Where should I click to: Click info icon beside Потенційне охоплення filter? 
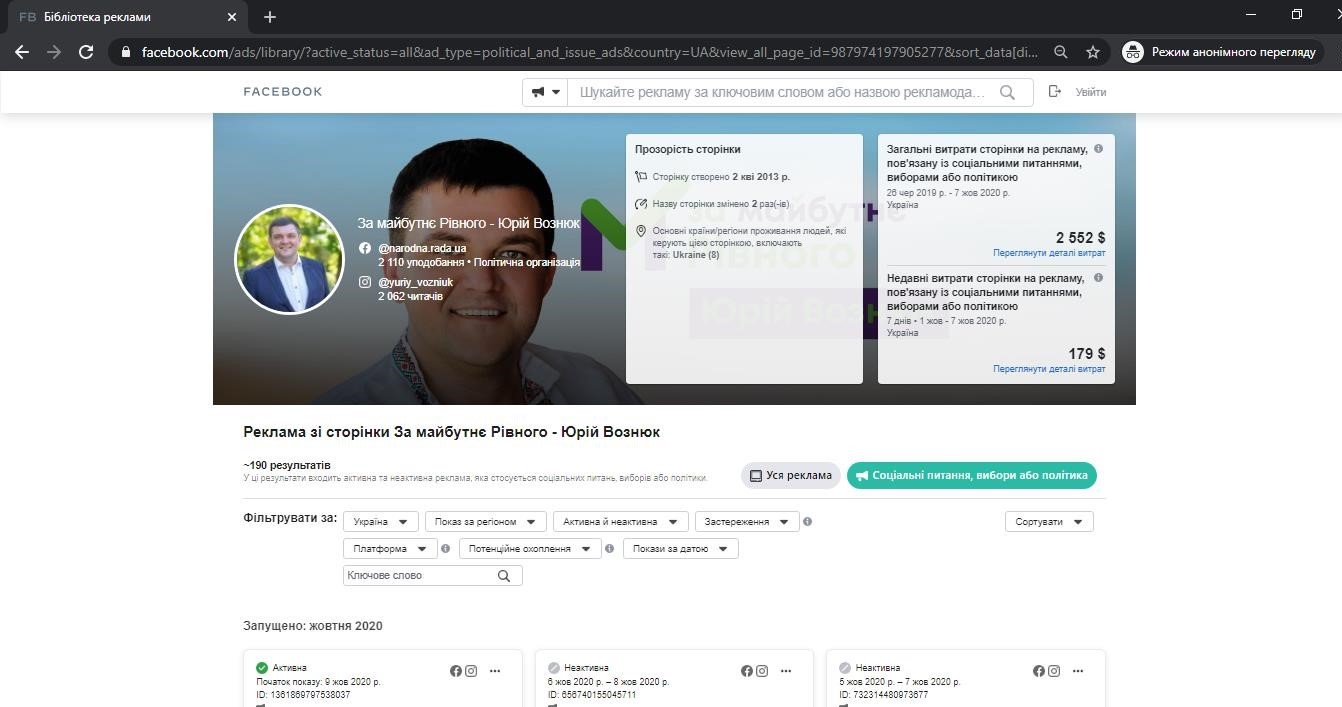(610, 549)
